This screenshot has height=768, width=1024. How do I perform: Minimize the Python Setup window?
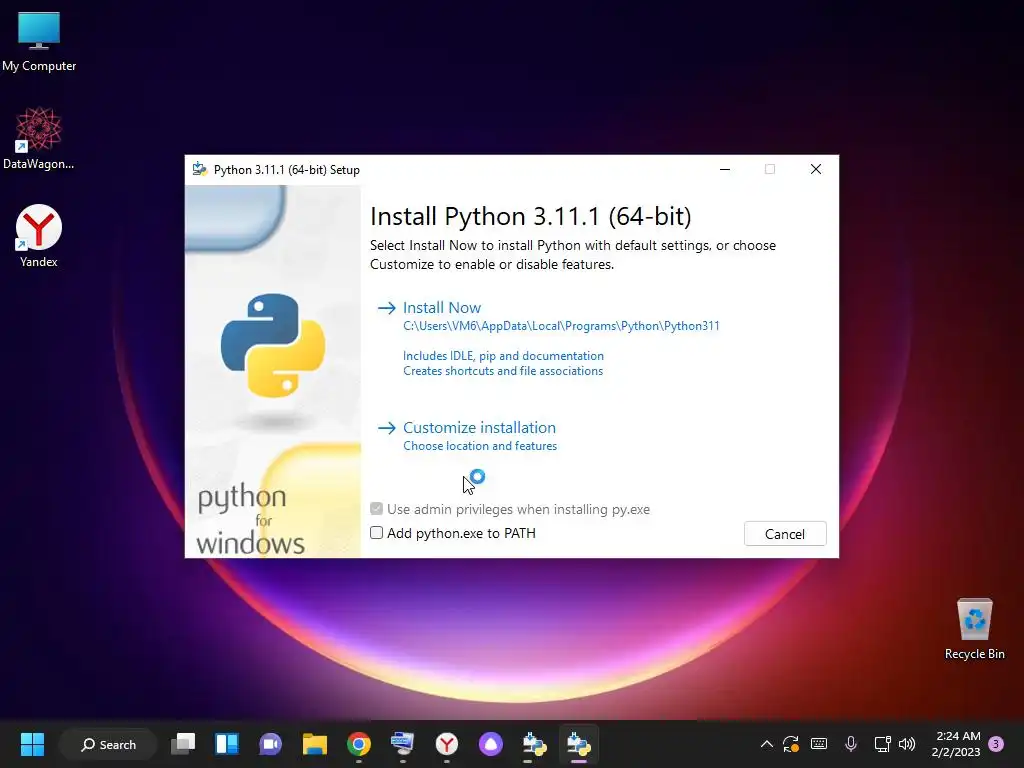(725, 169)
